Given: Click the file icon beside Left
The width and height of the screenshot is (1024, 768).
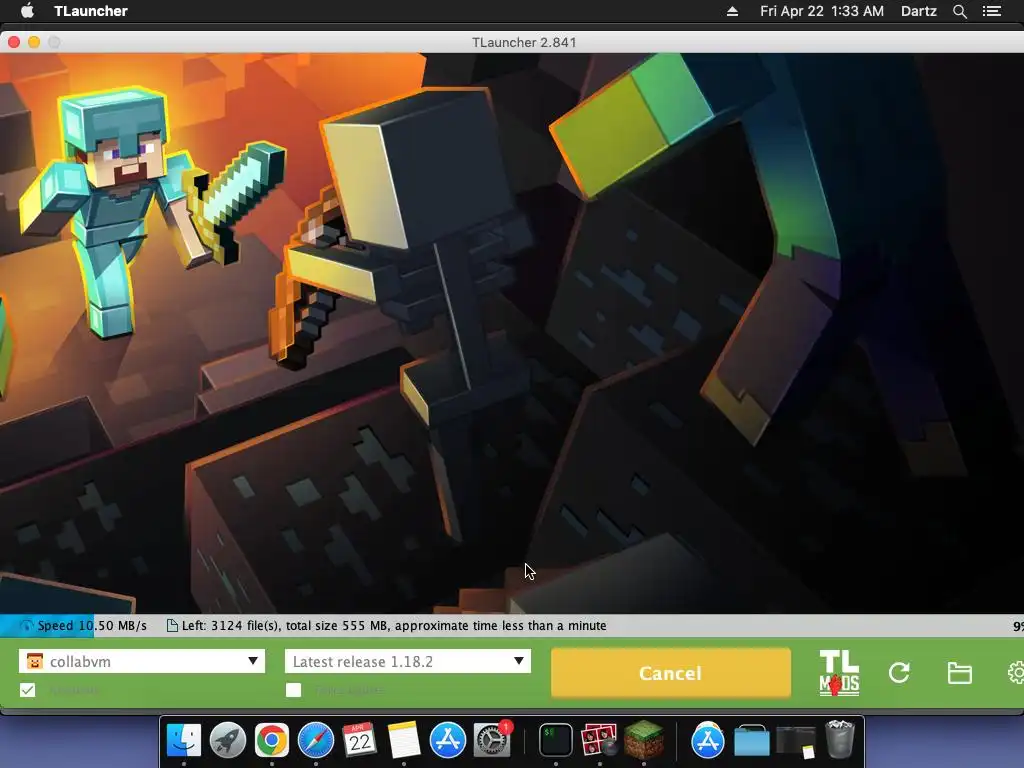Looking at the screenshot, I should 172,626.
